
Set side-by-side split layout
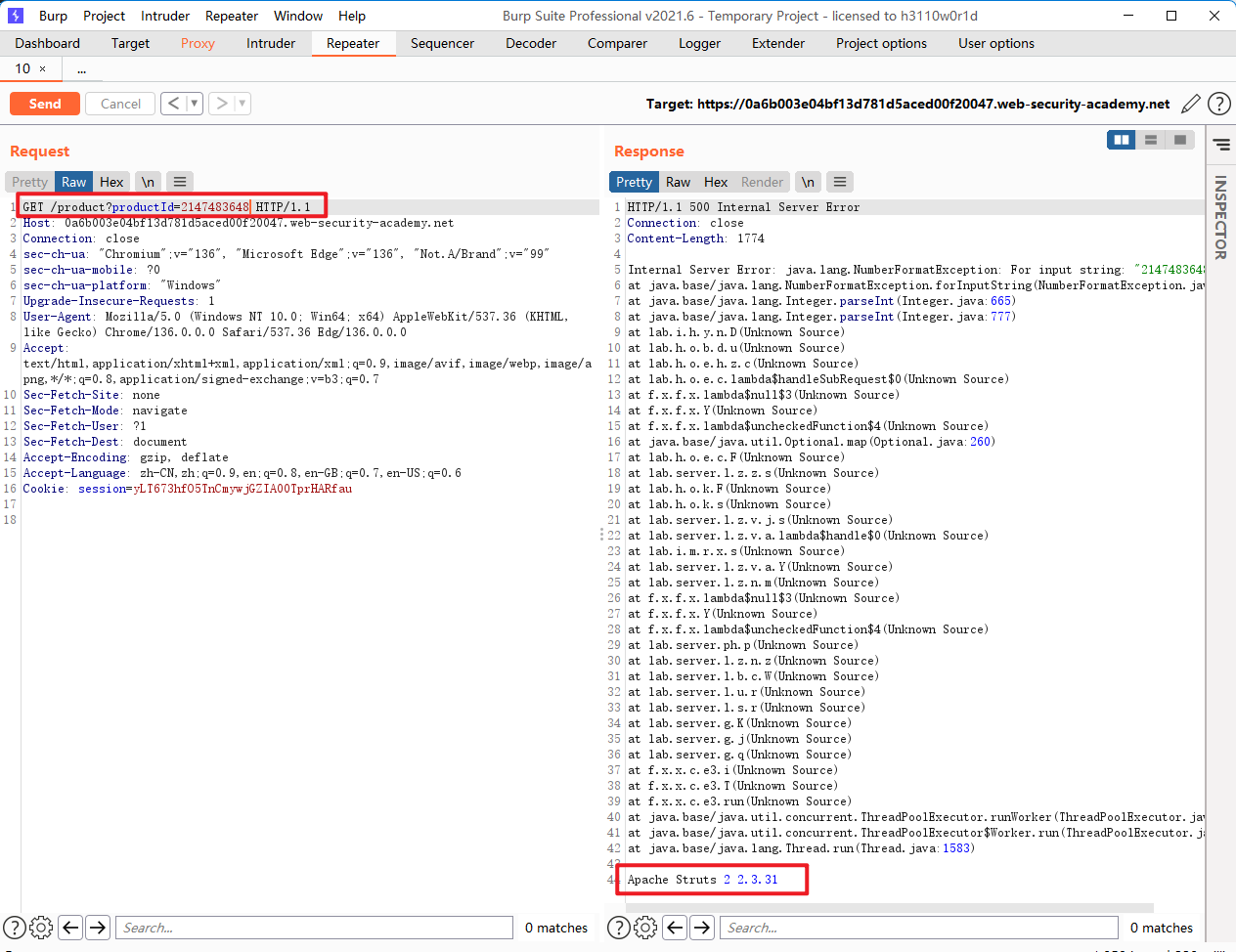[x=1122, y=140]
